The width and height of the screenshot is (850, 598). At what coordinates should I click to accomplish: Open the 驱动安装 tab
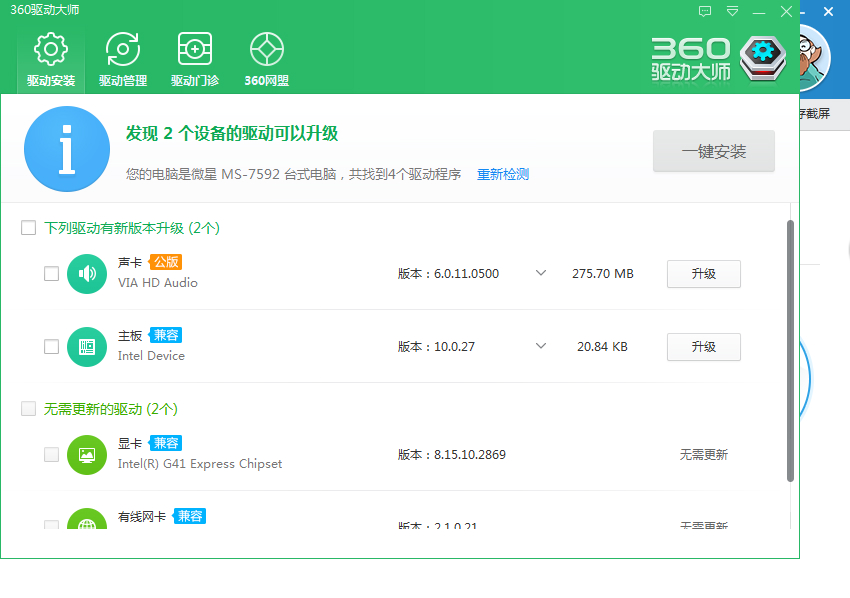point(51,60)
